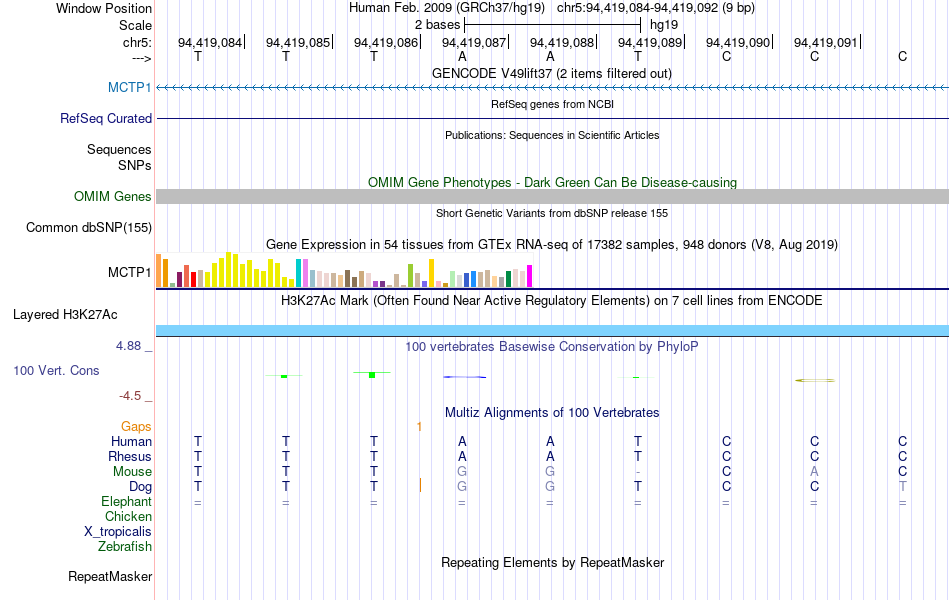Select the Chicken species label

(128, 516)
